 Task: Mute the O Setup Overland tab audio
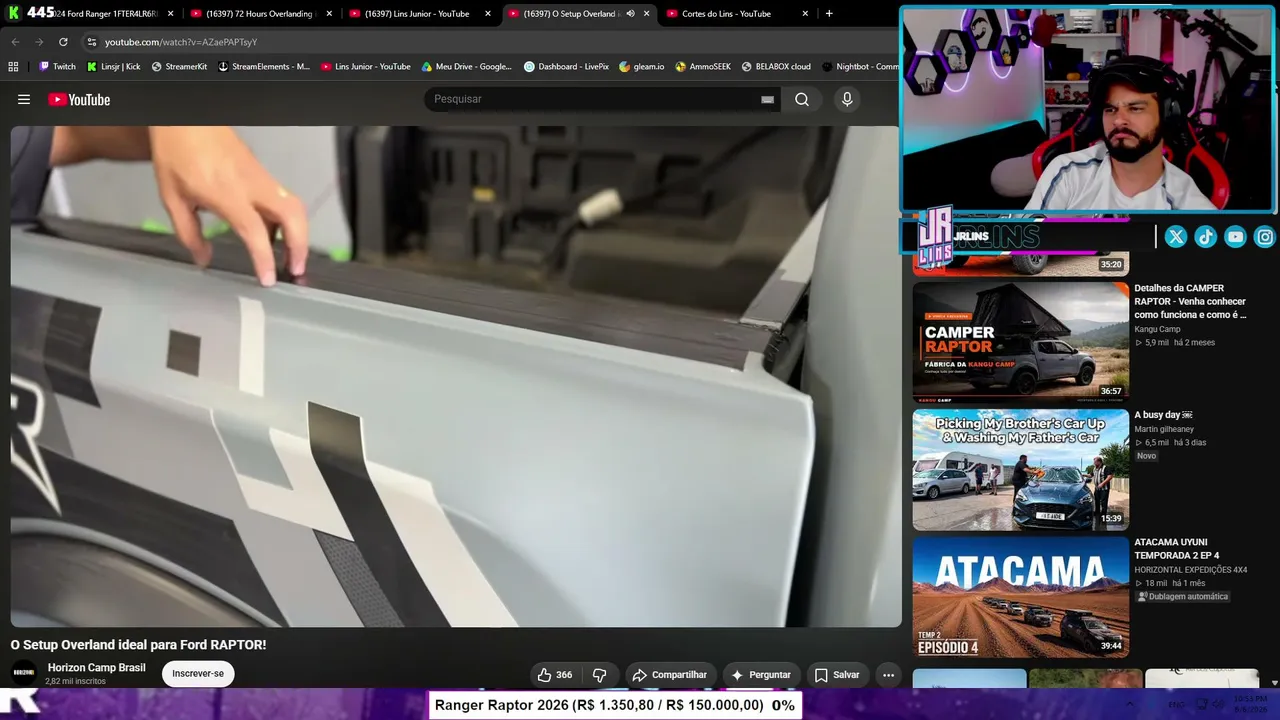pos(630,14)
